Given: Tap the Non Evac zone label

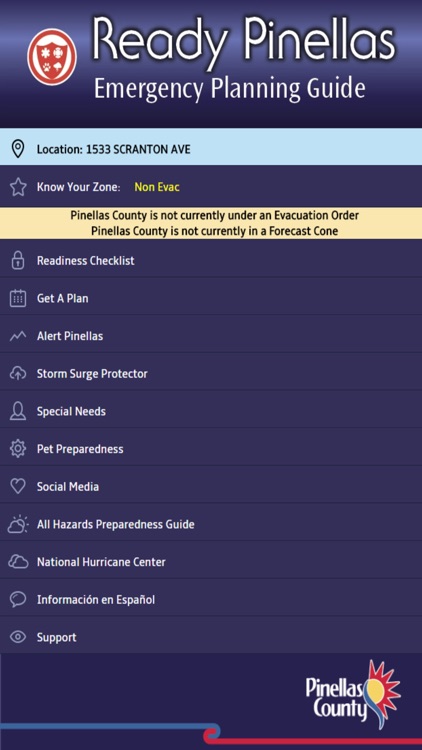Looking at the screenshot, I should (x=157, y=187).
